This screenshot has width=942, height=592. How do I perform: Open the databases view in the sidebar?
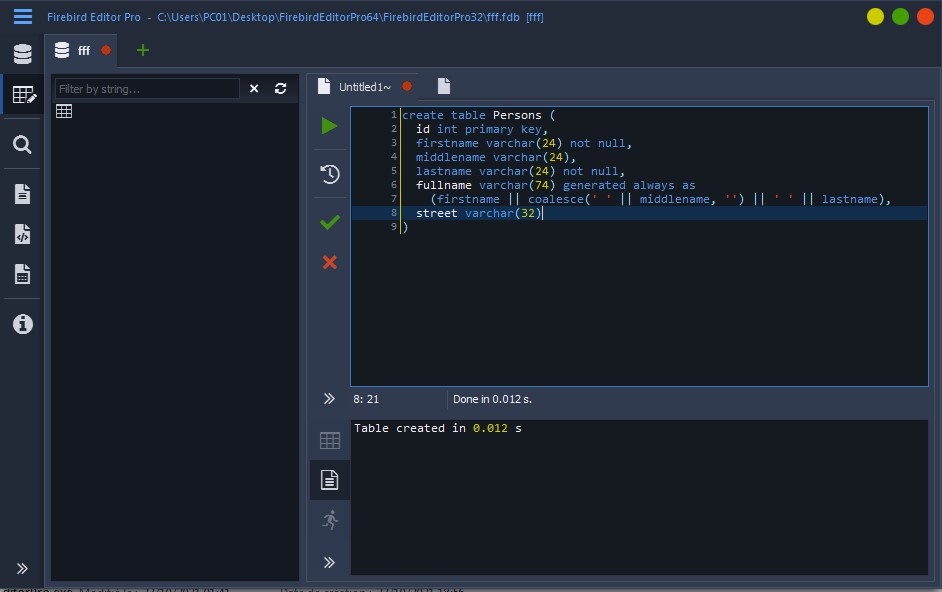tap(23, 54)
